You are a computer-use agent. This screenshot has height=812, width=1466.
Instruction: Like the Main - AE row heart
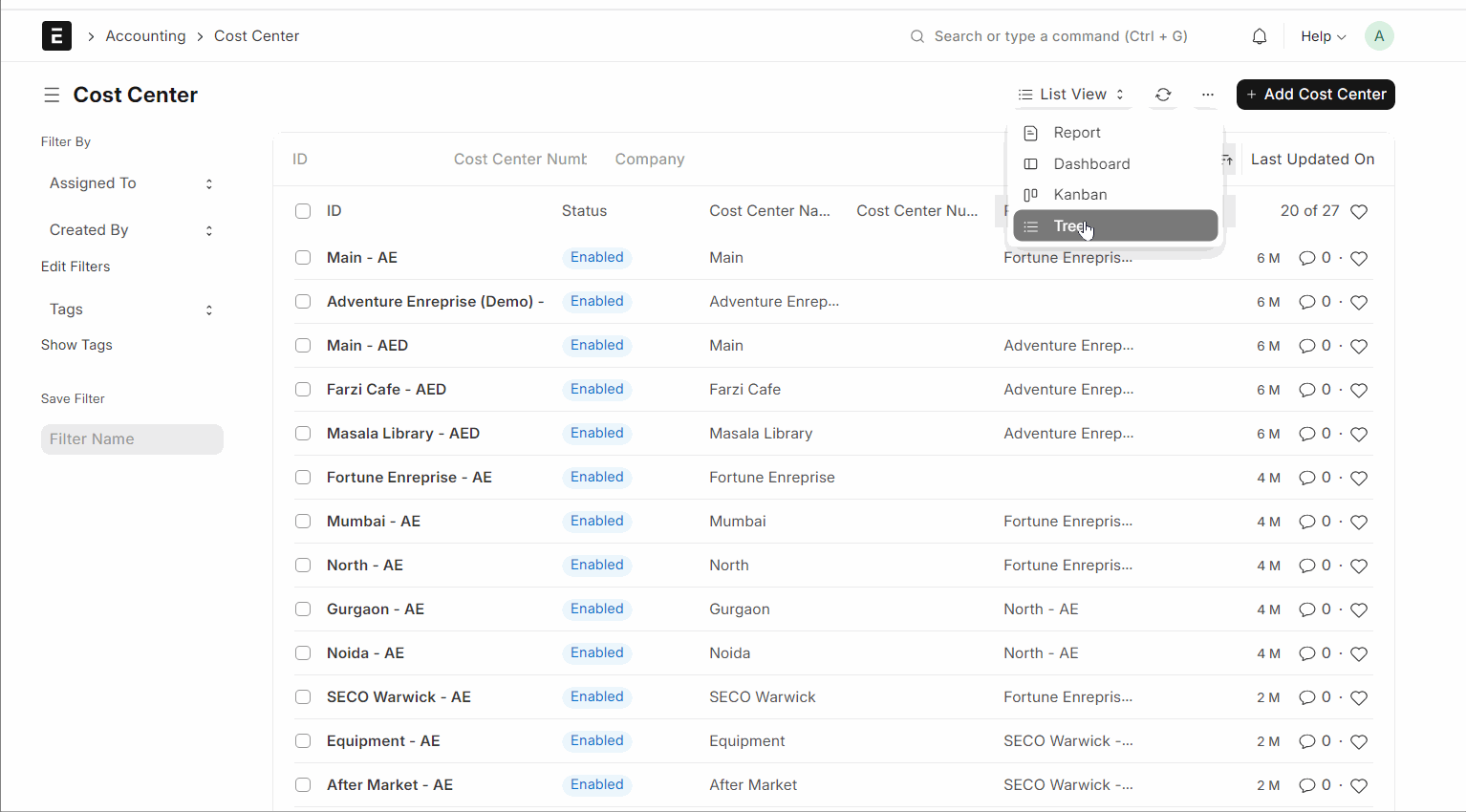[1359, 258]
